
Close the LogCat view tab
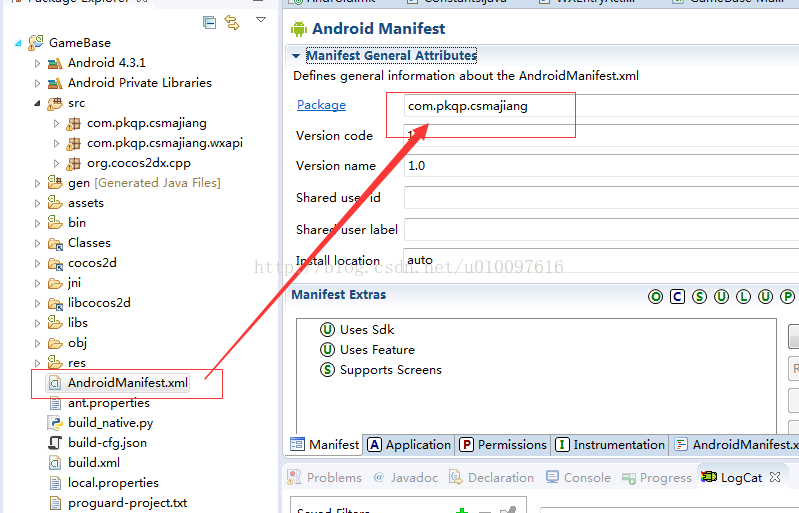point(775,477)
